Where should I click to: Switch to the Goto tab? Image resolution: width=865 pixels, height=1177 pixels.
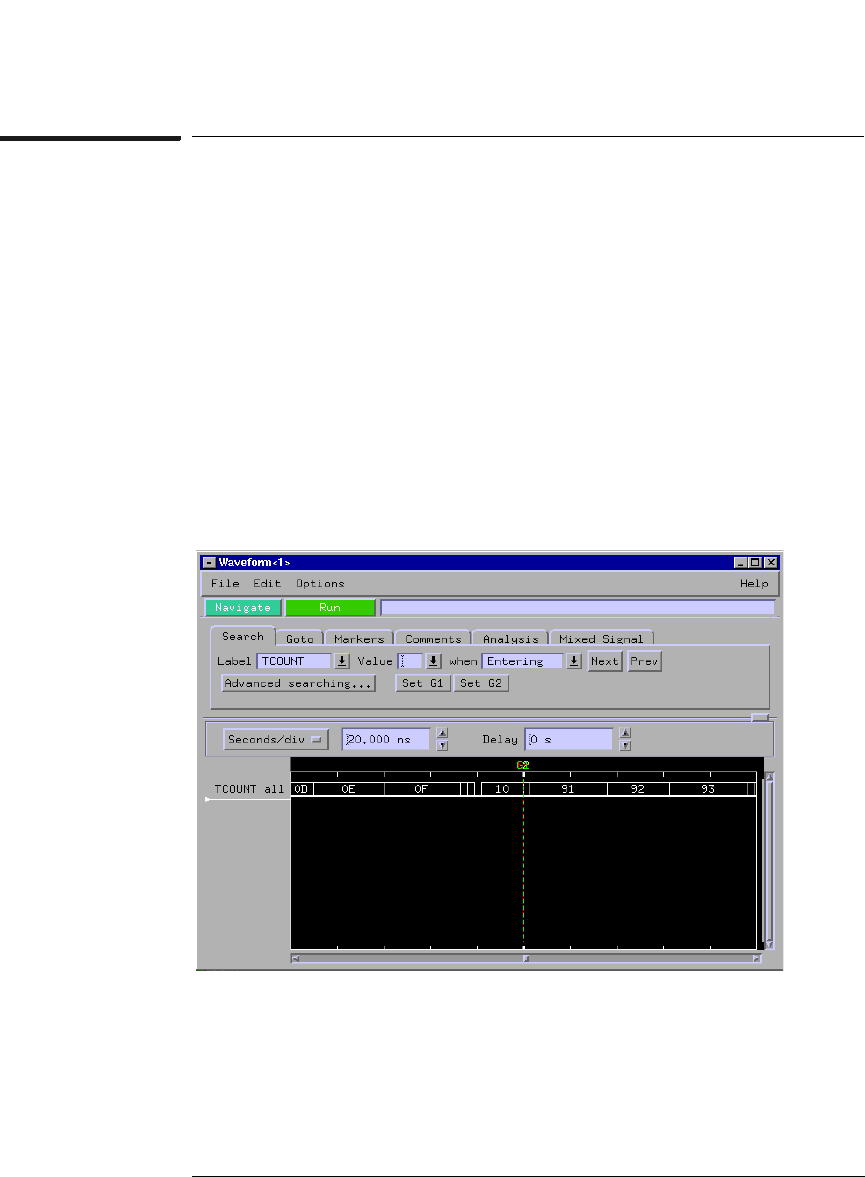(x=300, y=639)
